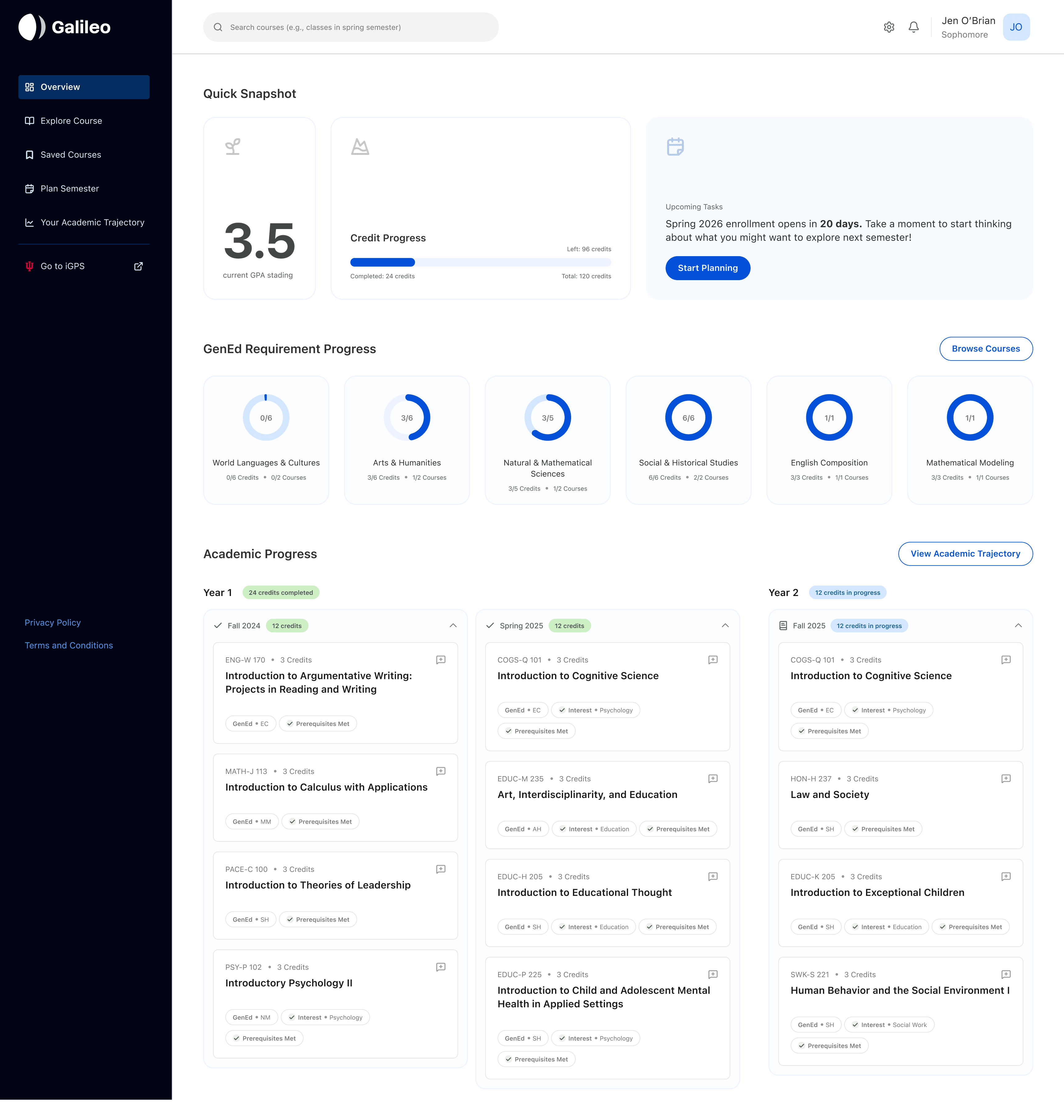Image resolution: width=1064 pixels, height=1120 pixels.
Task: Open the settings gear icon
Action: pos(889,27)
